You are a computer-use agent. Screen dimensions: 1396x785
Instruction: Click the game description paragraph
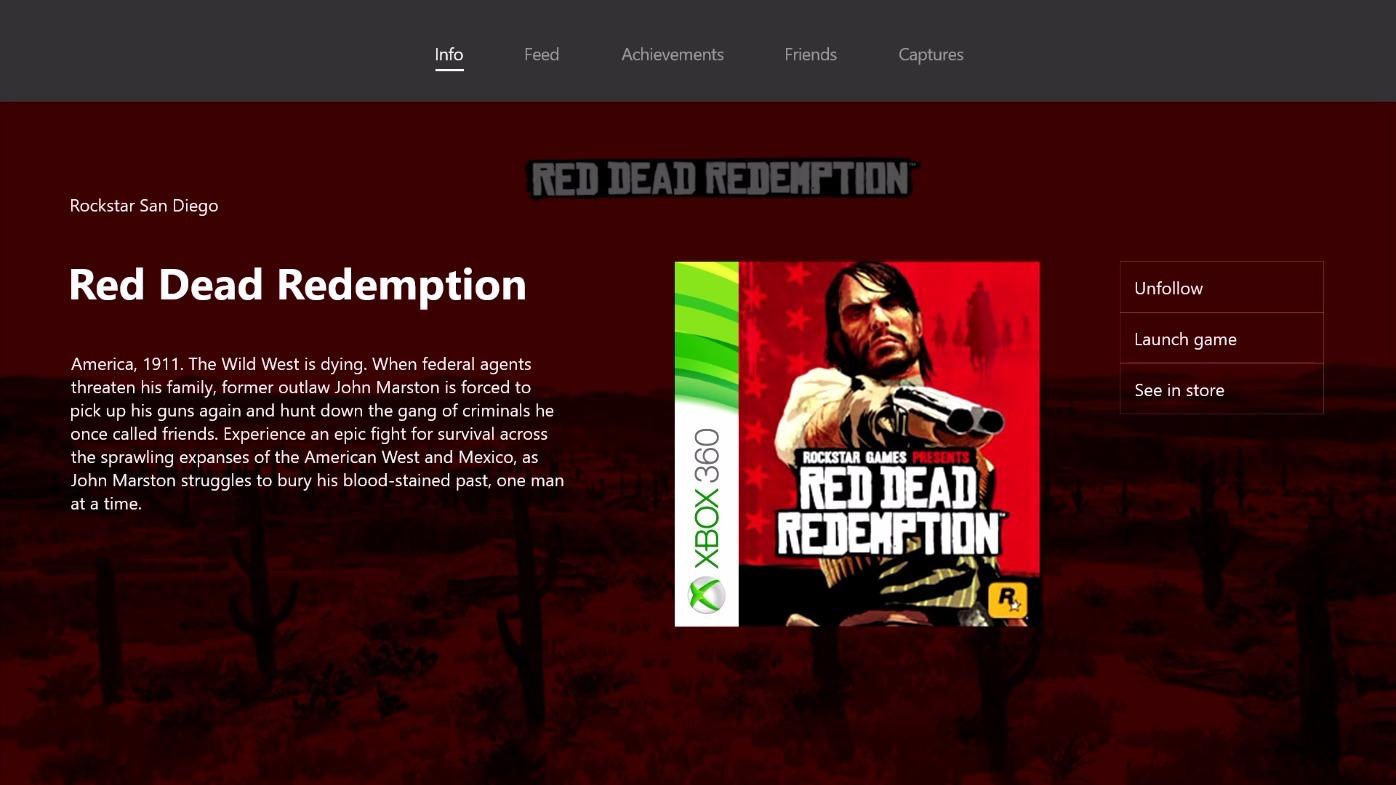pyautogui.click(x=317, y=434)
